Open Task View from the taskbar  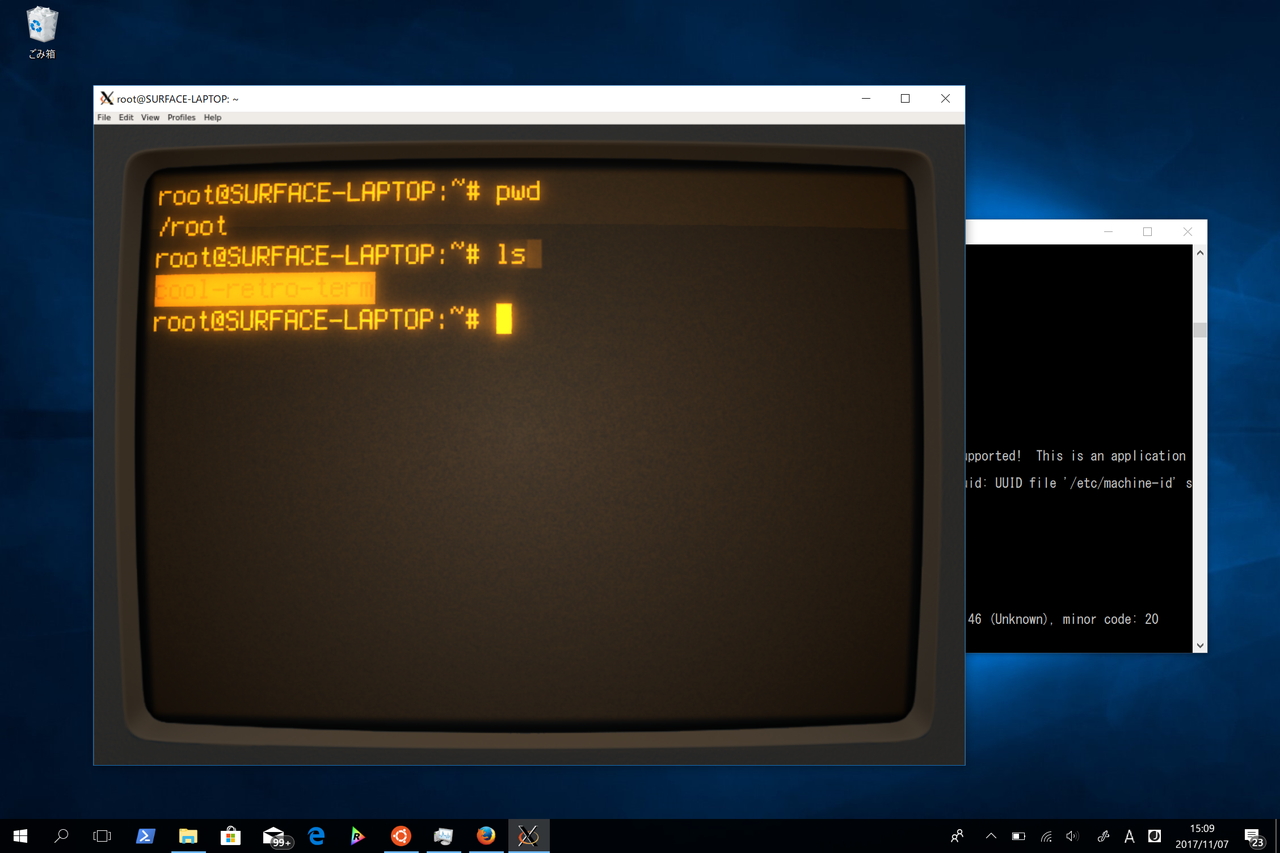[x=102, y=835]
